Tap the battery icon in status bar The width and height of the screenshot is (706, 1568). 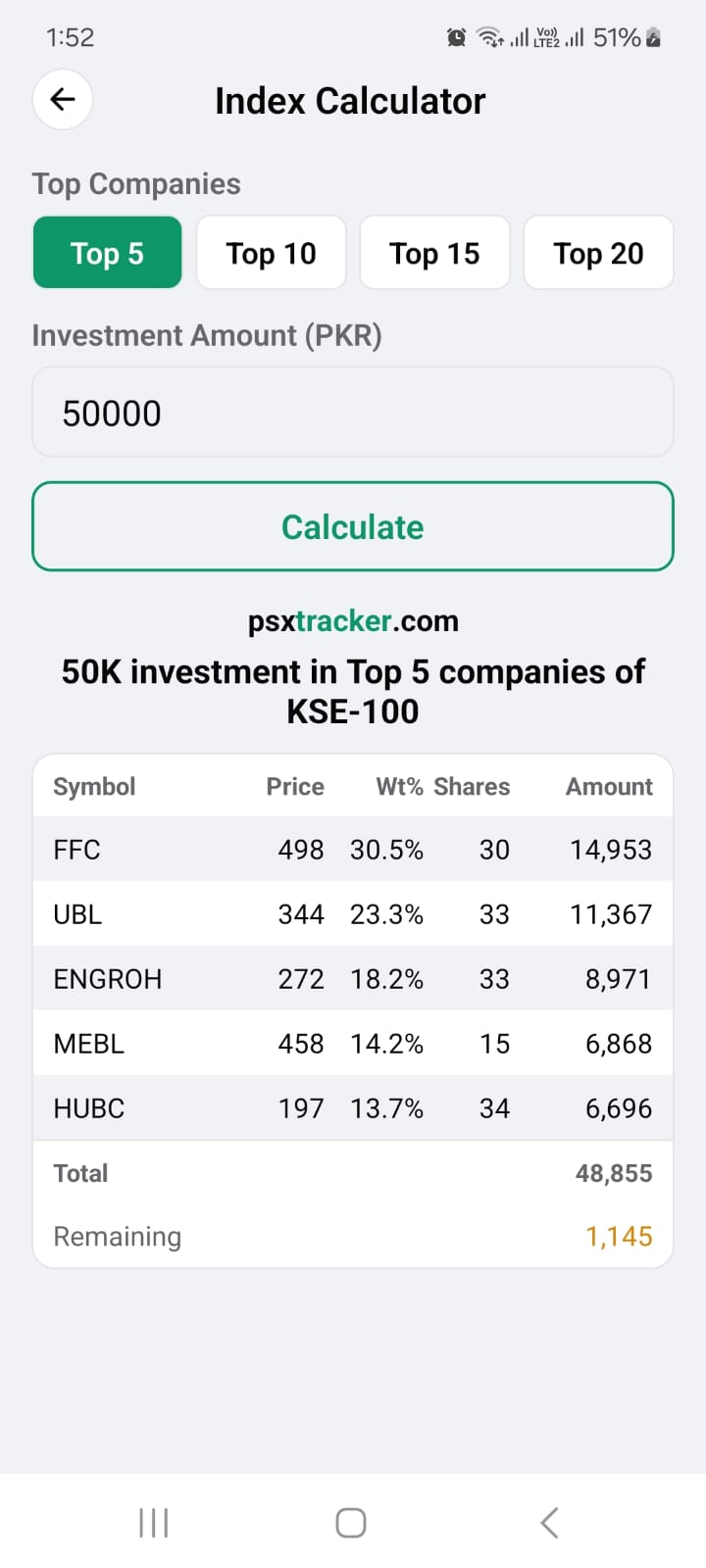[654, 38]
